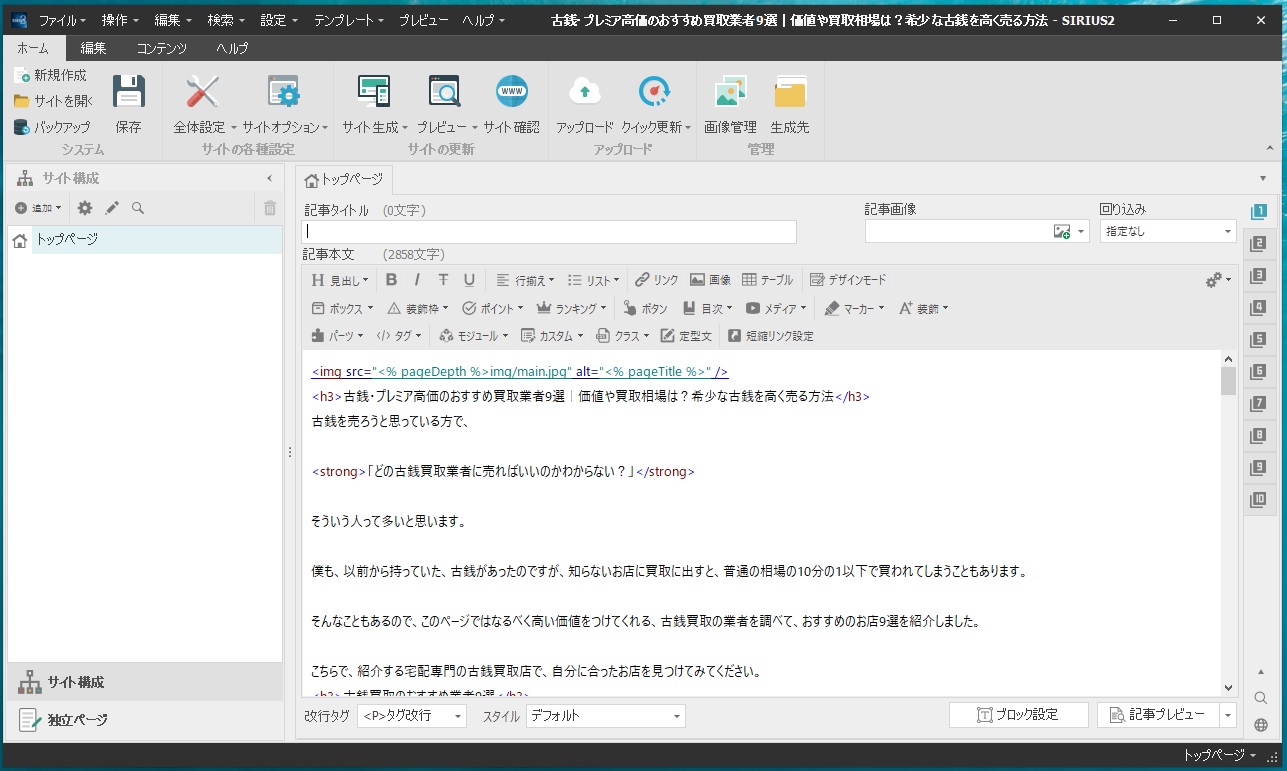Click the gear icon in サイト構成 toolbar
The width and height of the screenshot is (1287, 771).
[x=85, y=208]
